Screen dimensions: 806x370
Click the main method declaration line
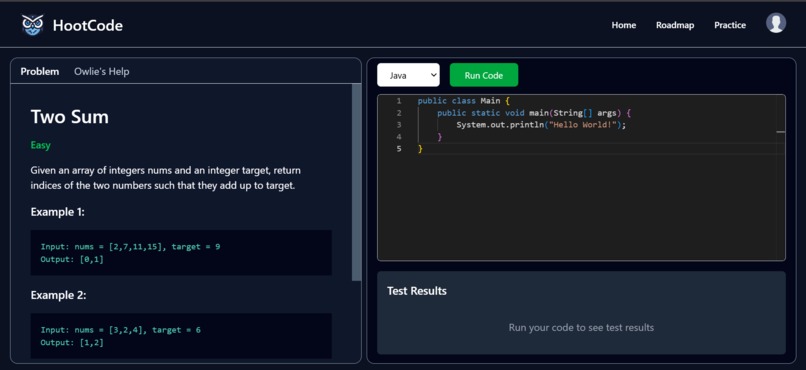click(x=535, y=113)
